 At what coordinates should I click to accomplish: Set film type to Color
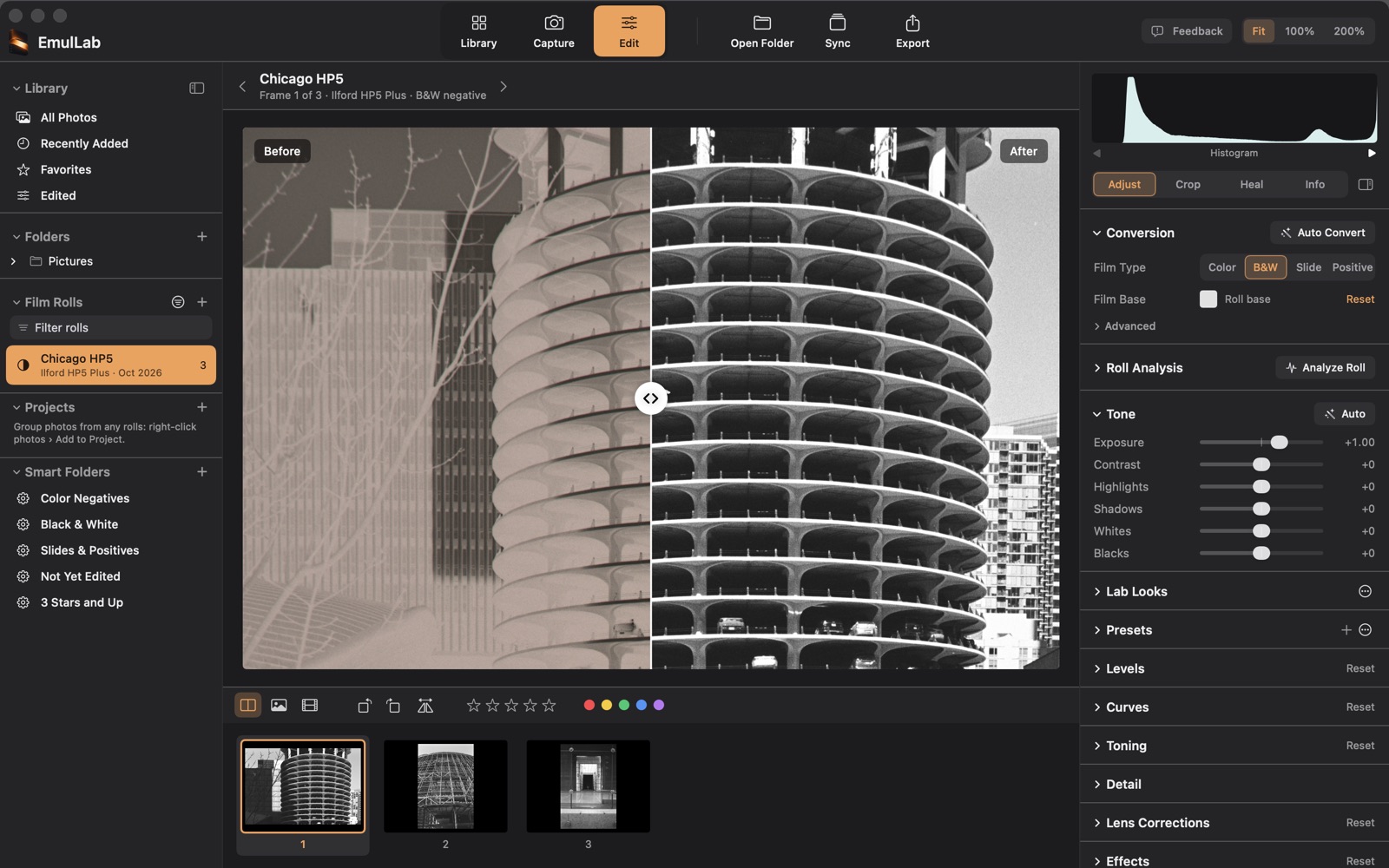click(x=1221, y=267)
